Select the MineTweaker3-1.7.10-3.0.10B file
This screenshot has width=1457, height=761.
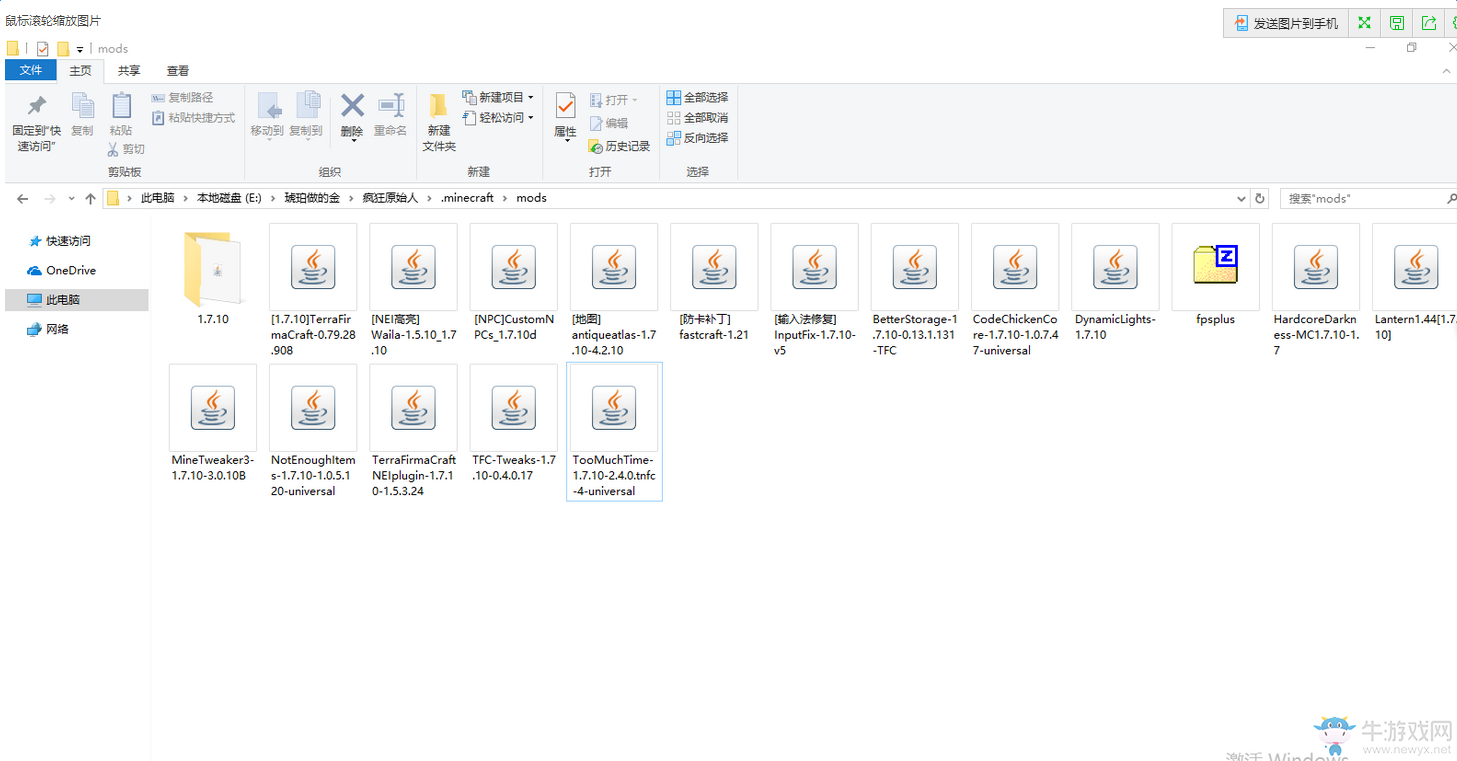(x=213, y=423)
